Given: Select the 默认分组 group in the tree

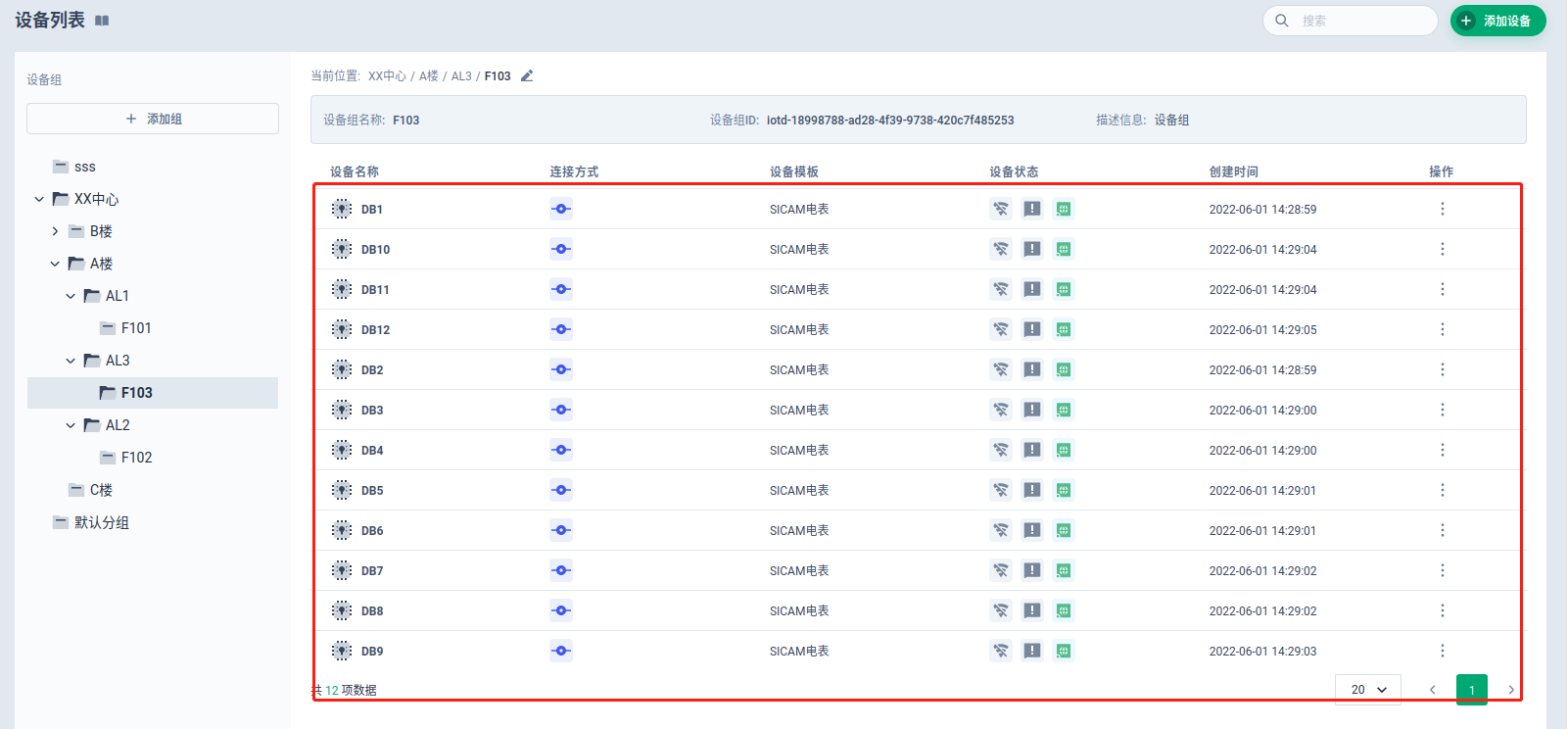Looking at the screenshot, I should pos(102,522).
